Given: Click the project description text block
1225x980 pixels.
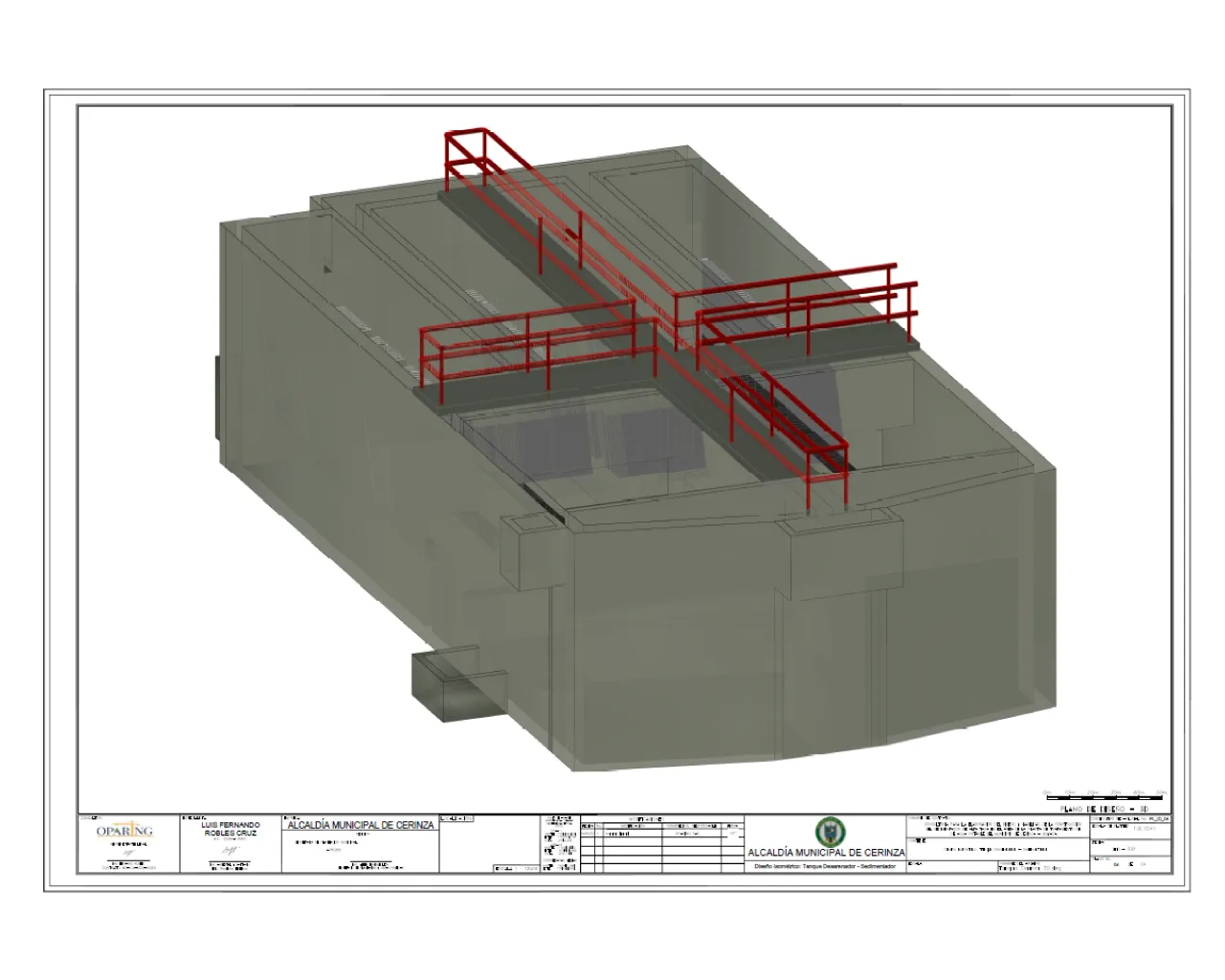Looking at the screenshot, I should [995, 828].
